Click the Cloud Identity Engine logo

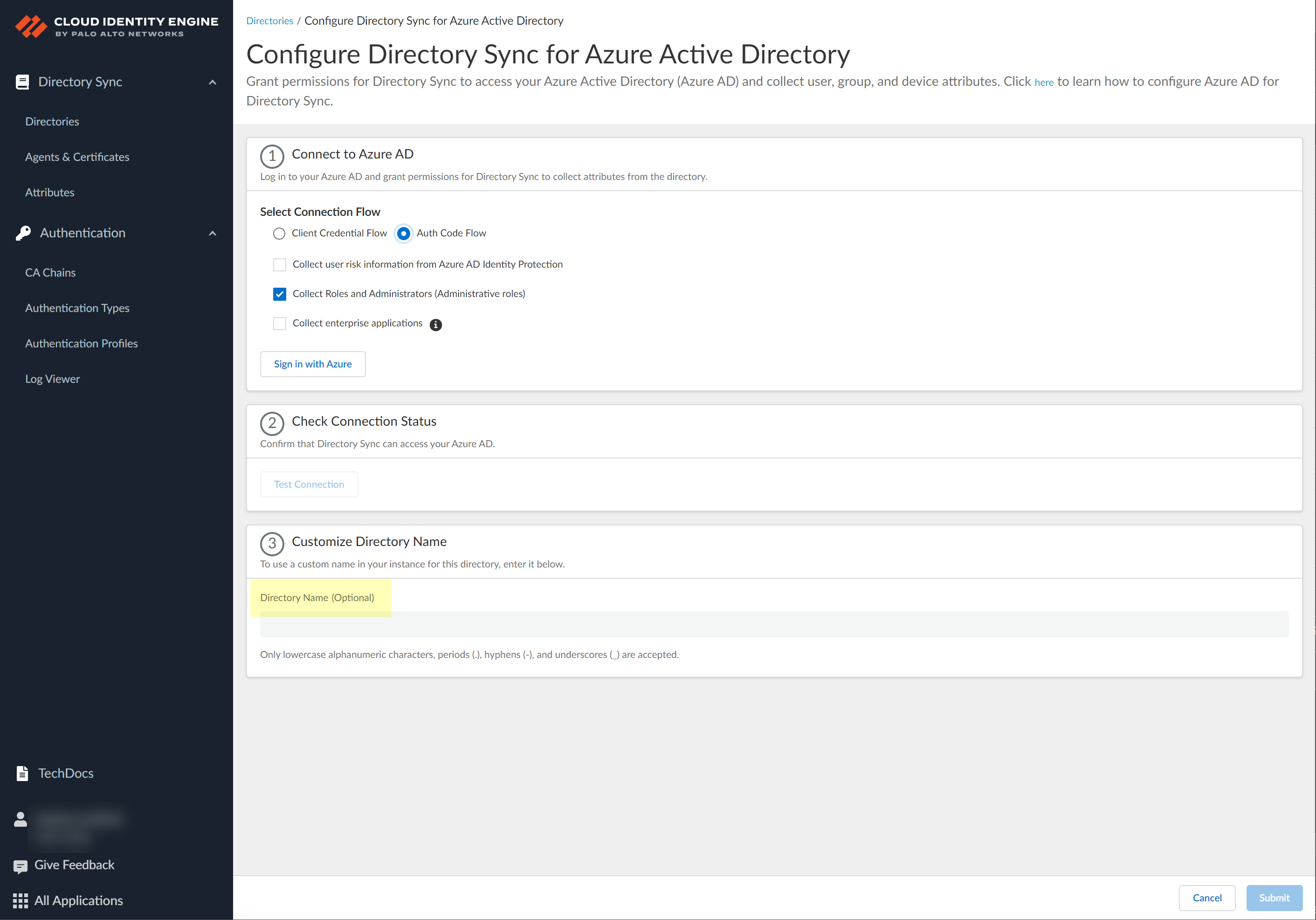pyautogui.click(x=115, y=25)
